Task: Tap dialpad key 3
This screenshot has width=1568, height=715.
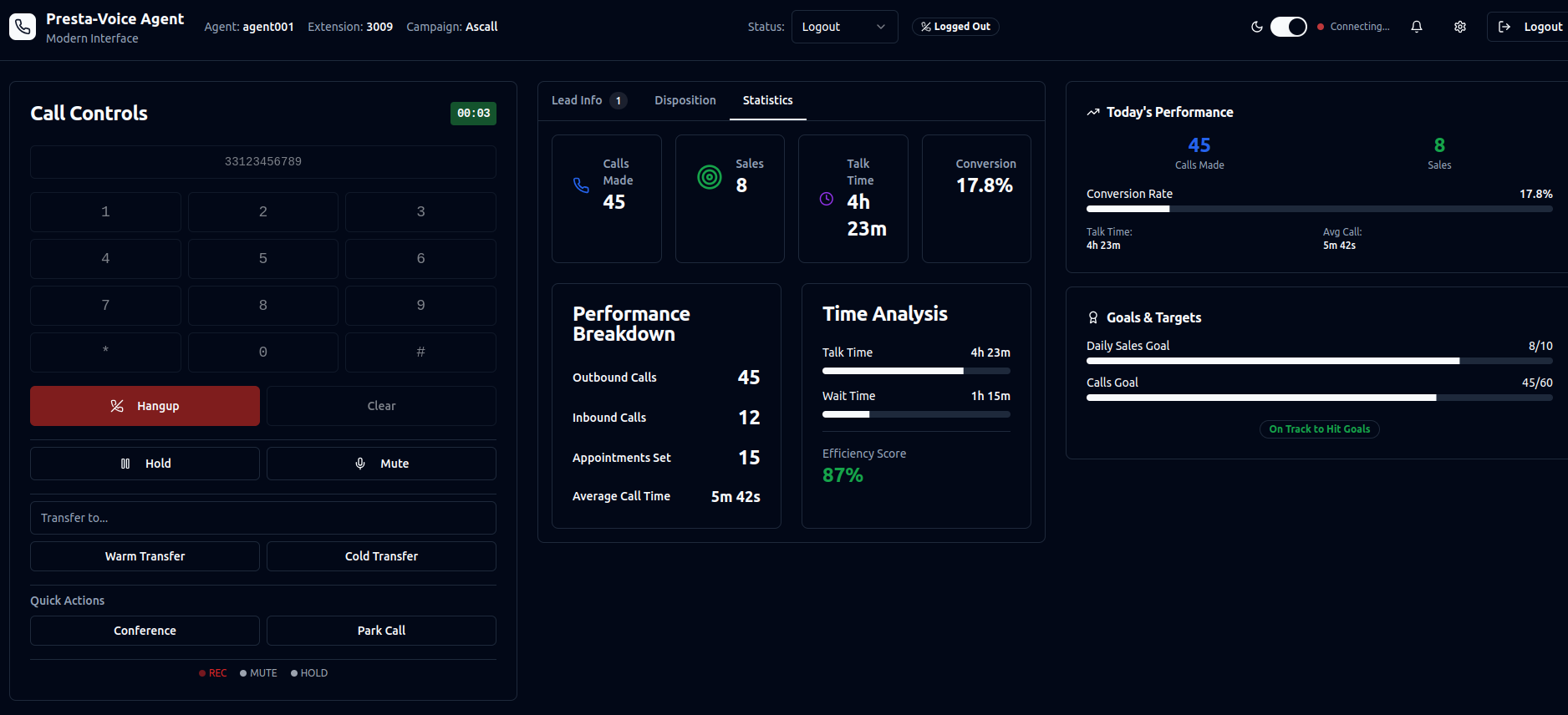Action: tap(420, 212)
